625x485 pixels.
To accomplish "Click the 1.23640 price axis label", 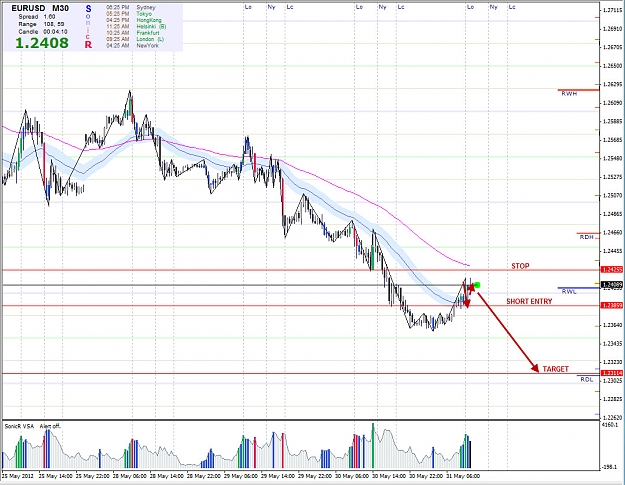I will point(612,325).
